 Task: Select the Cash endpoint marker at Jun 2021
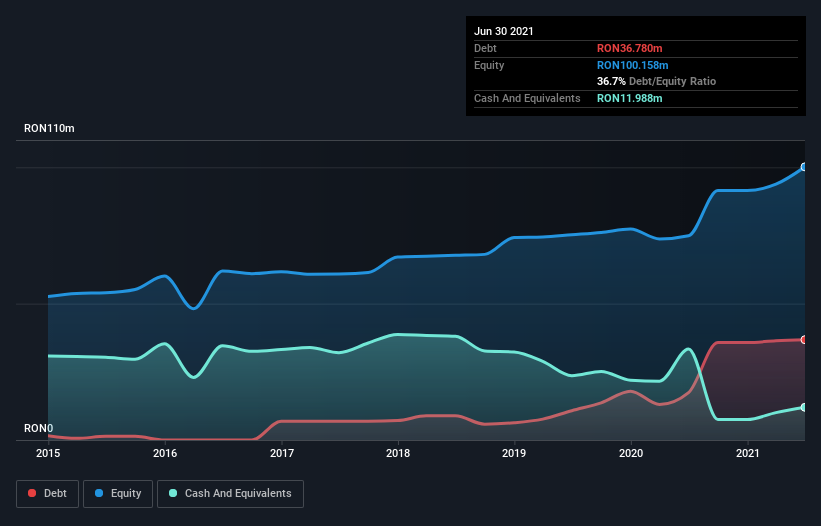(804, 407)
